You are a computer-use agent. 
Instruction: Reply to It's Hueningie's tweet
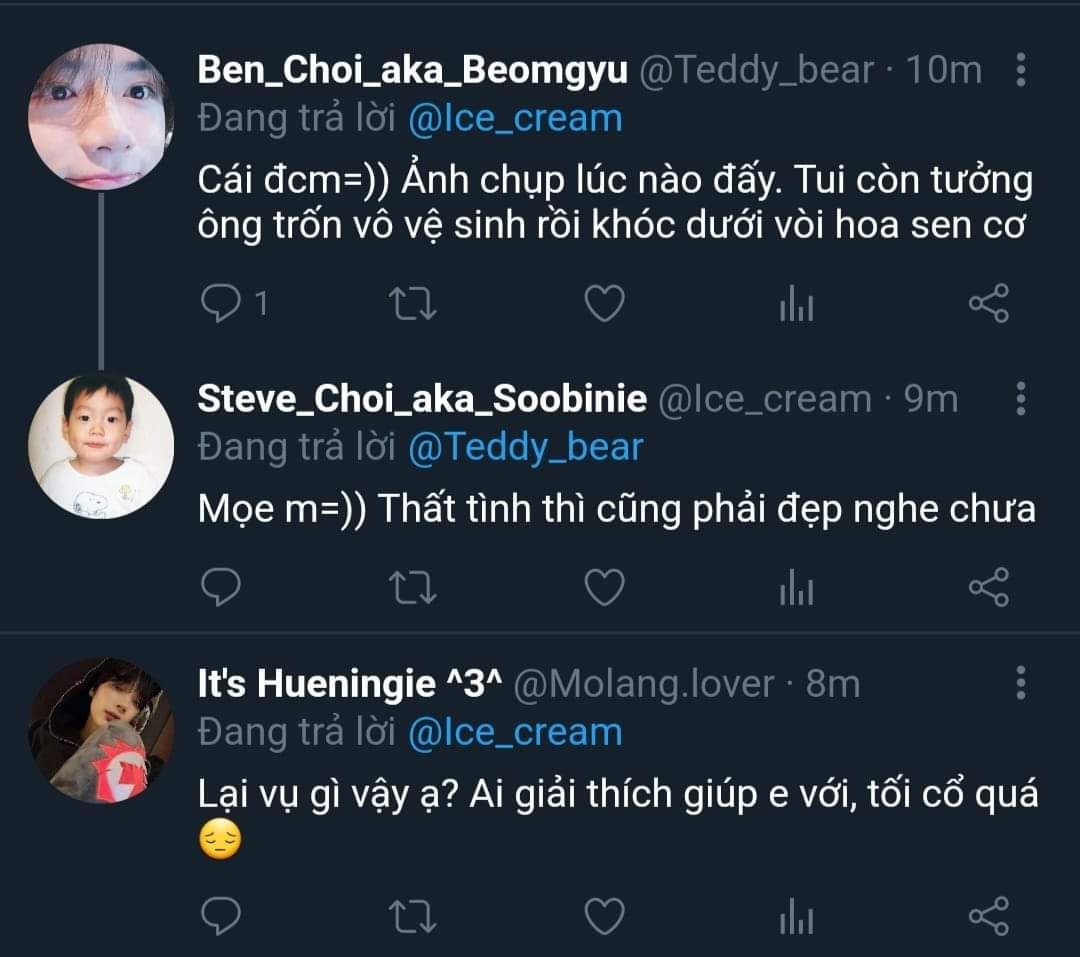click(x=220, y=915)
